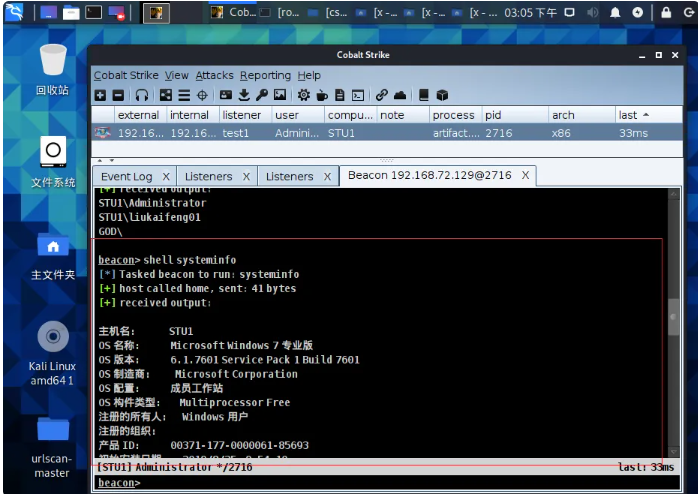The image size is (698, 494).
Task: Click the beacon> command input field
Action: coord(386,482)
